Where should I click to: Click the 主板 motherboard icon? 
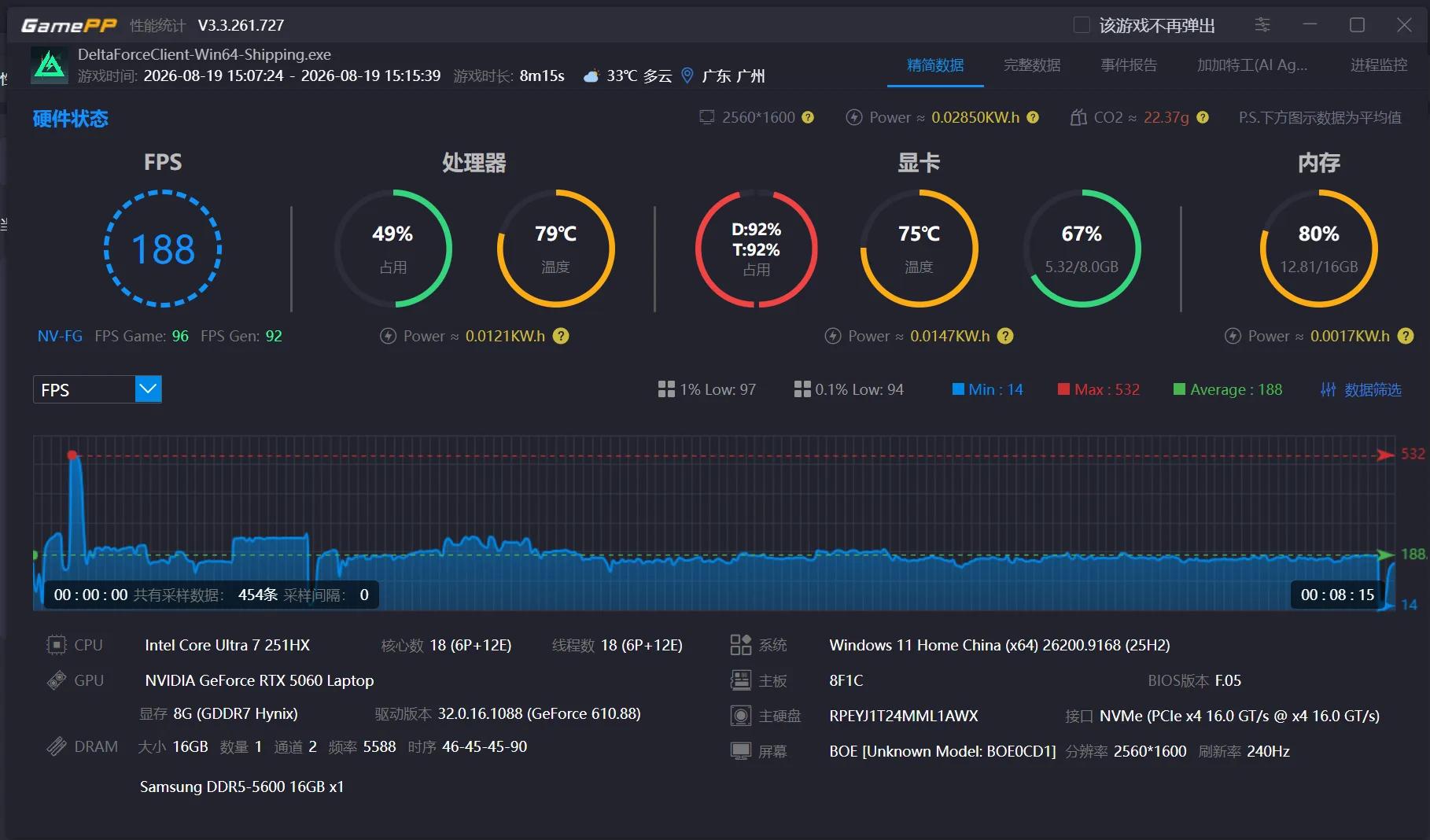741,680
